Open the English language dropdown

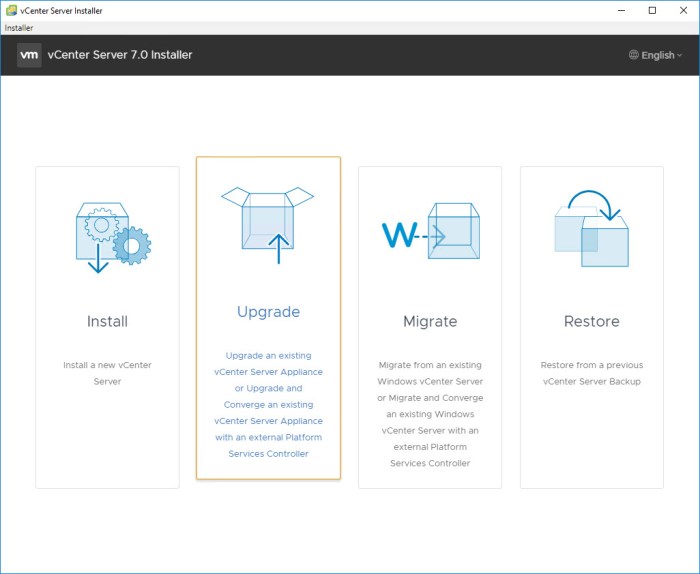[656, 55]
